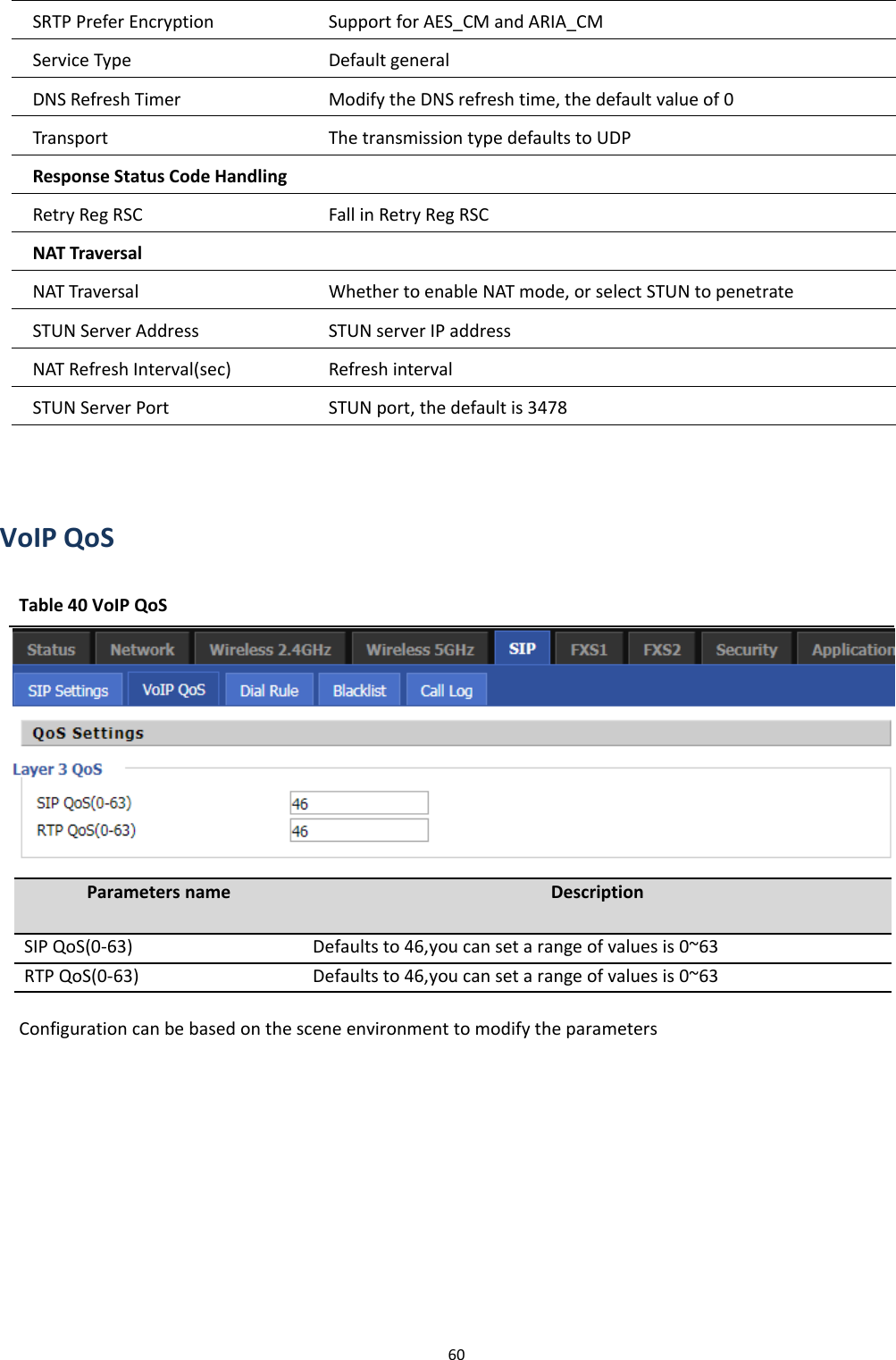The image size is (896, 1360).
Task: Click inside the SIP QoS(0-63) input field
Action: tap(358, 802)
